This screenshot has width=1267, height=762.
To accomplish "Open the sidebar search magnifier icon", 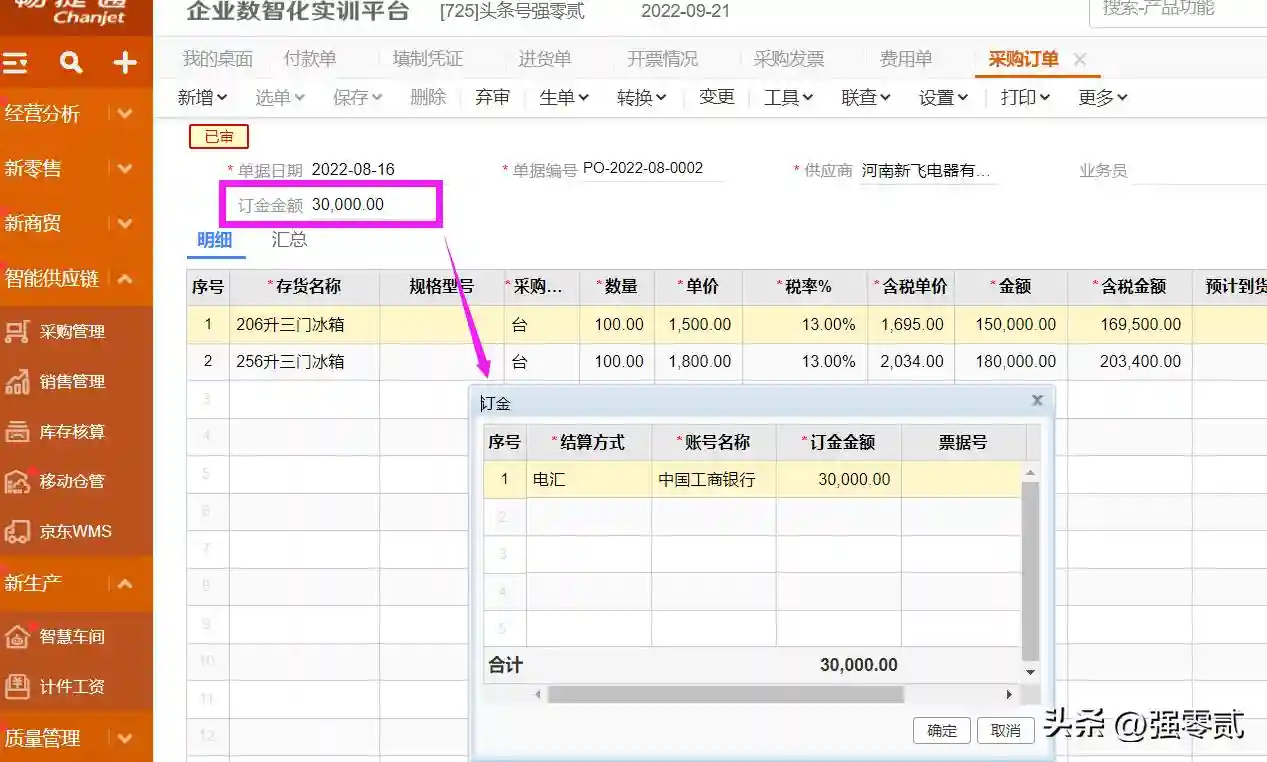I will pyautogui.click(x=70, y=64).
